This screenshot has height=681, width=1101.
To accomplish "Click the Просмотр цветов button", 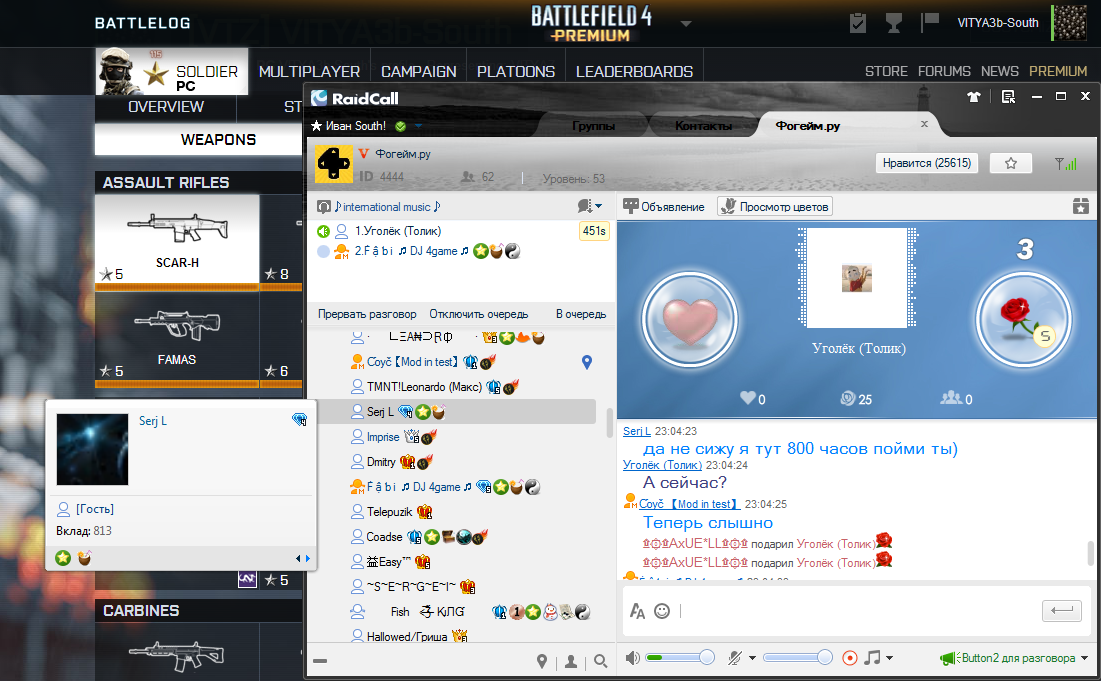I will click(775, 206).
